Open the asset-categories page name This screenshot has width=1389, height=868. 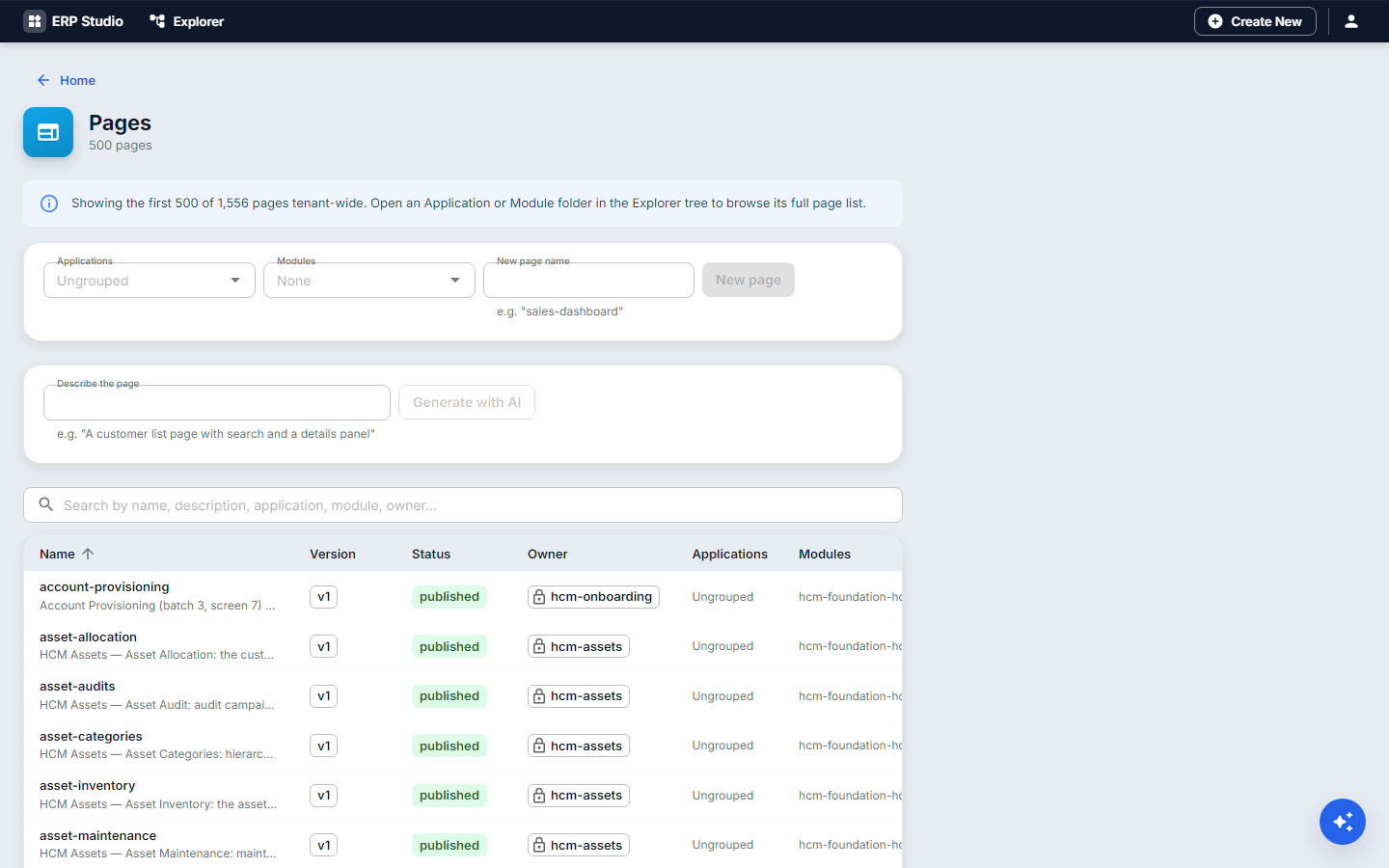click(x=91, y=736)
